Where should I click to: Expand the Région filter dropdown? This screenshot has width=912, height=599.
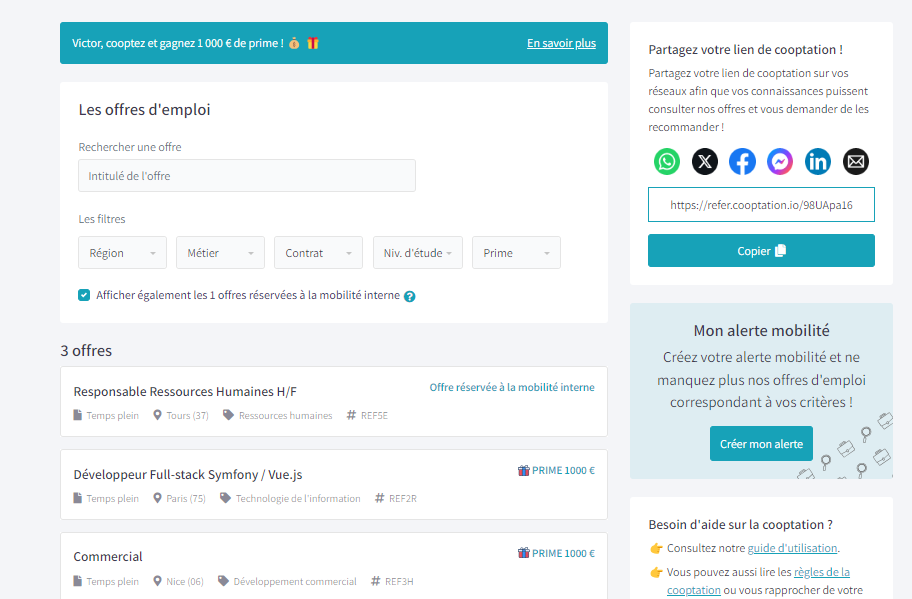point(122,253)
